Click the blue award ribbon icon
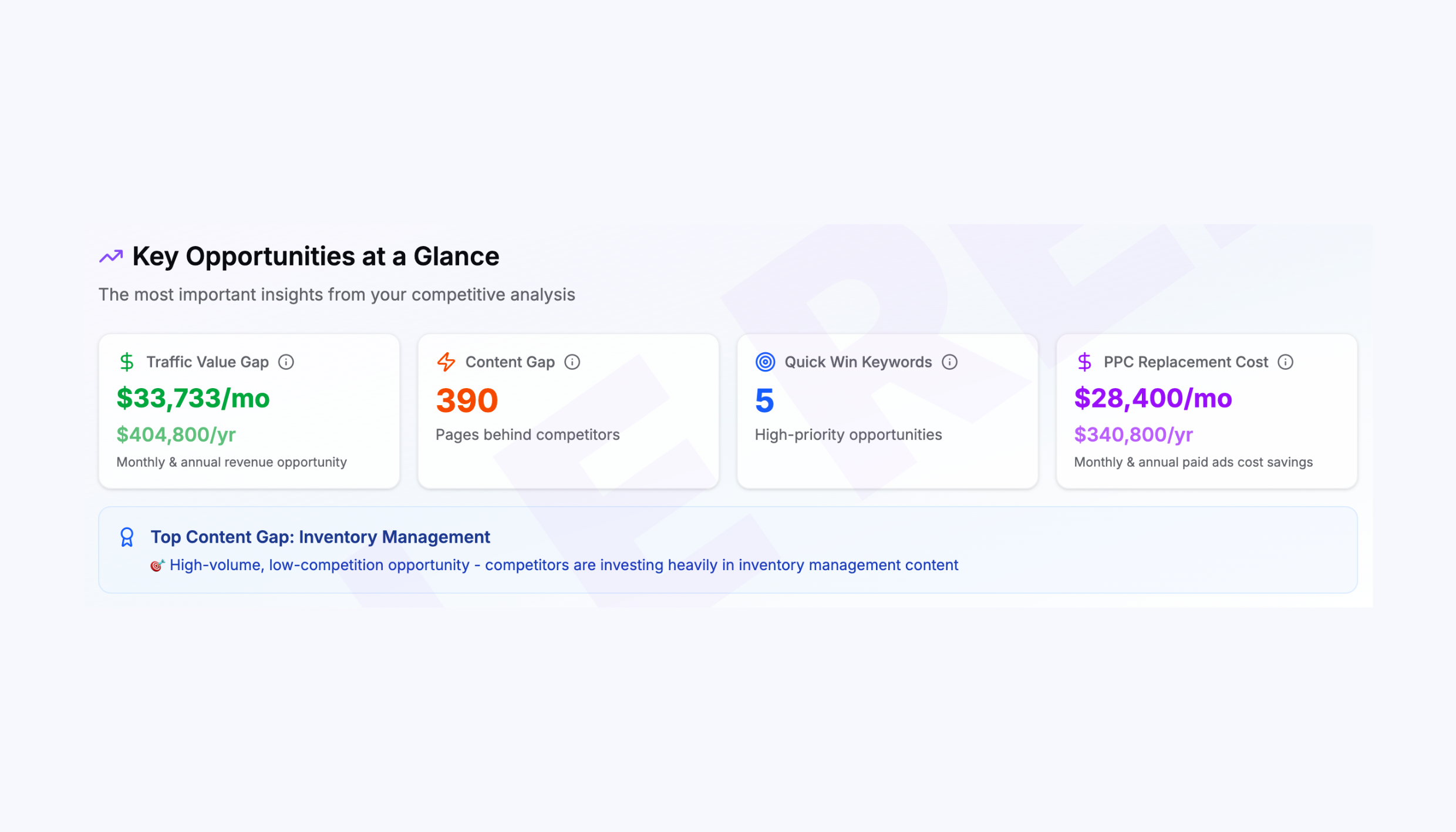Screen dimensions: 1456x832 coord(127,537)
